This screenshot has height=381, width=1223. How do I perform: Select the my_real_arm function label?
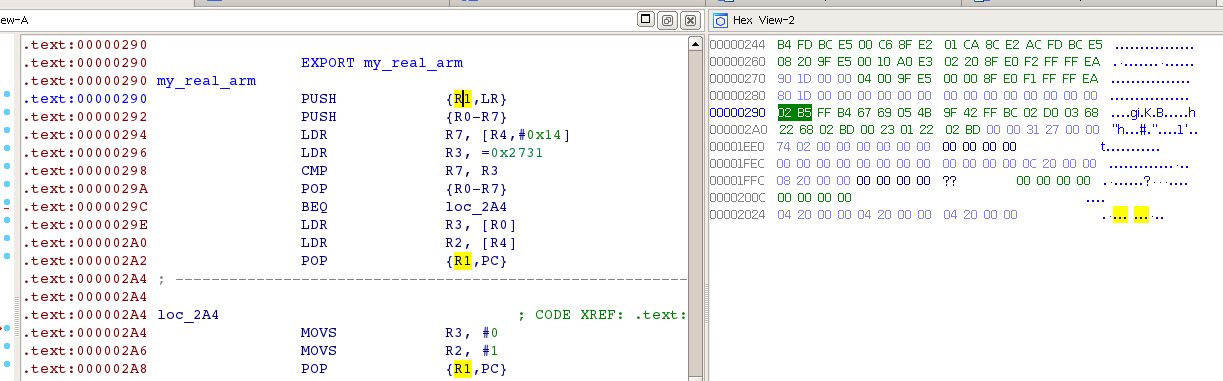pos(206,81)
